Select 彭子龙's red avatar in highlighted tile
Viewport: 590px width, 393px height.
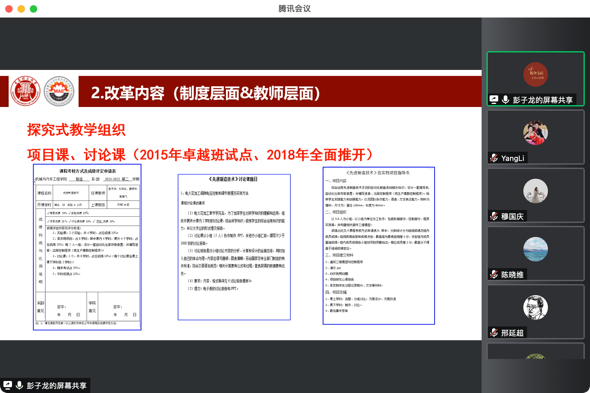click(x=535, y=74)
